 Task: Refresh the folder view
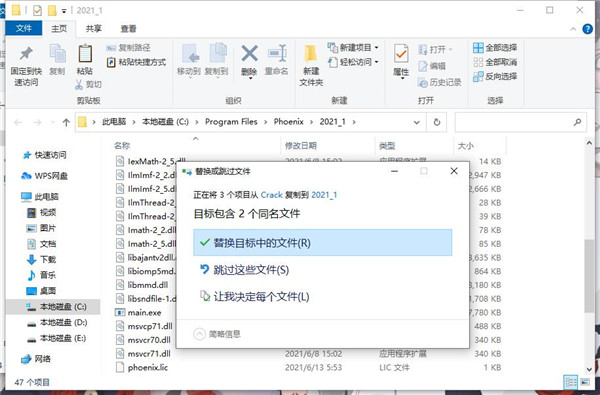(437, 122)
